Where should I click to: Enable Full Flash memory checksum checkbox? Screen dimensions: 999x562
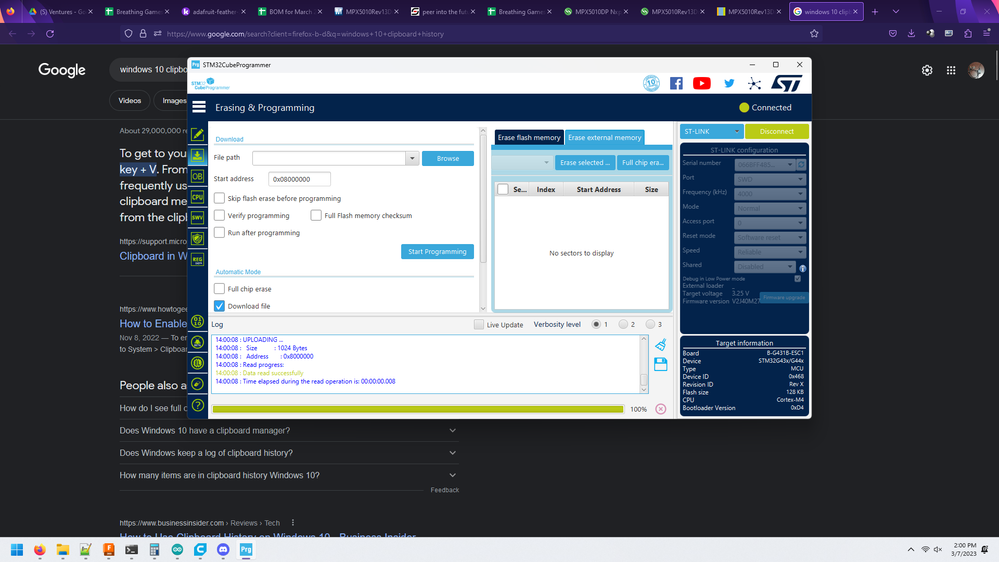[x=316, y=215]
